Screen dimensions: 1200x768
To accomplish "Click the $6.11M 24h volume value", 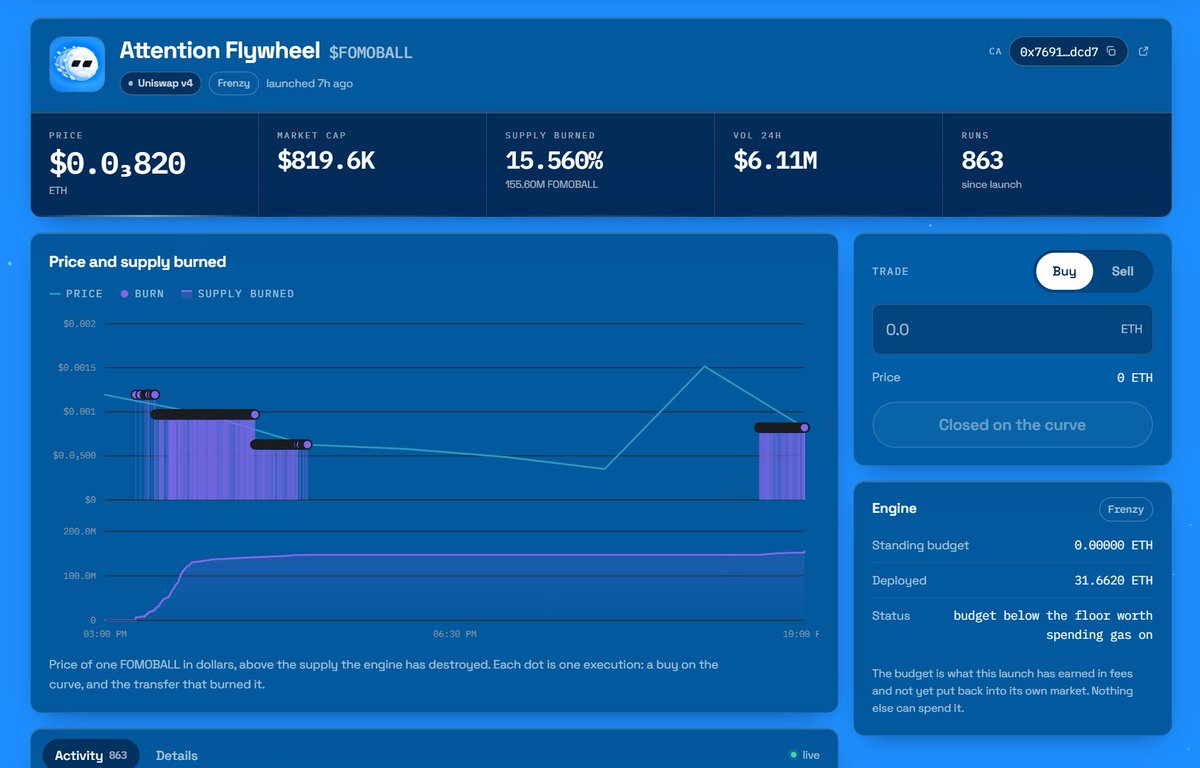I will pyautogui.click(x=775, y=160).
